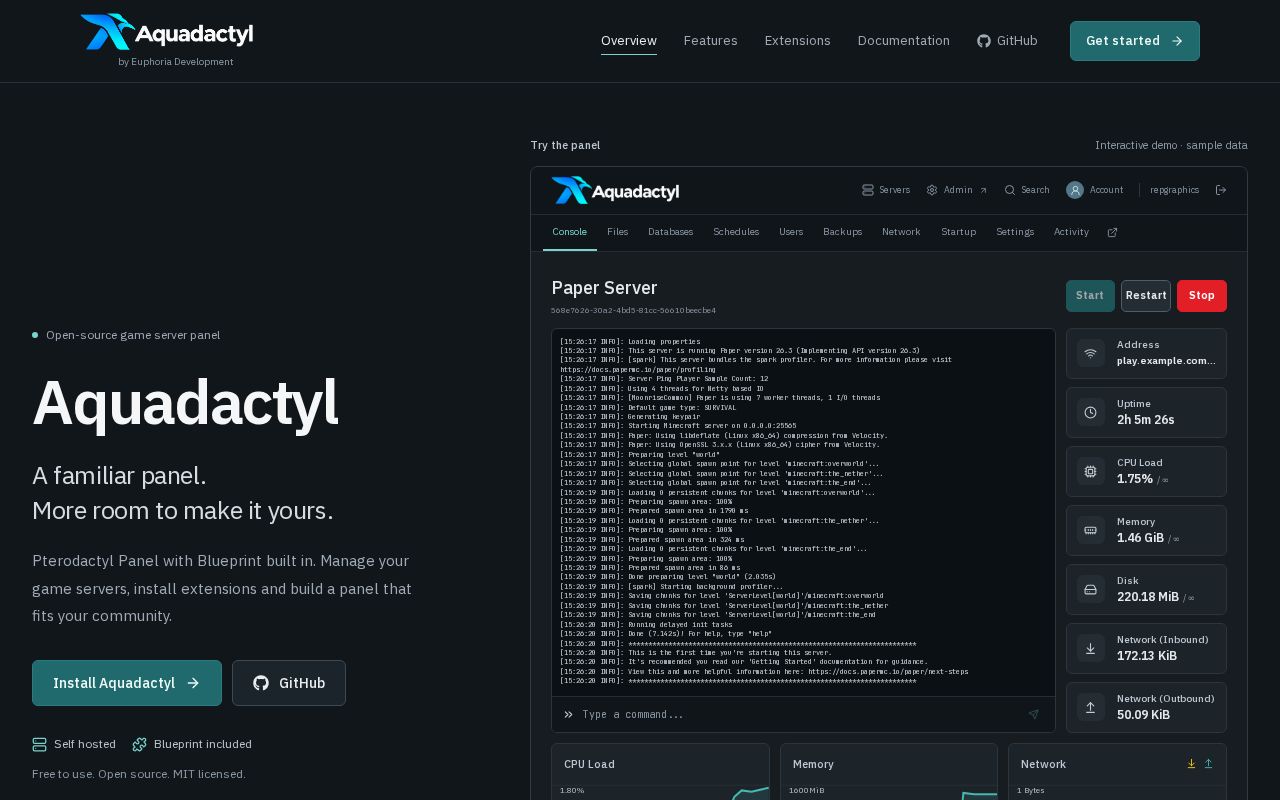Select the Overview nav item
Image resolution: width=1280 pixels, height=800 pixels.
[x=629, y=41]
